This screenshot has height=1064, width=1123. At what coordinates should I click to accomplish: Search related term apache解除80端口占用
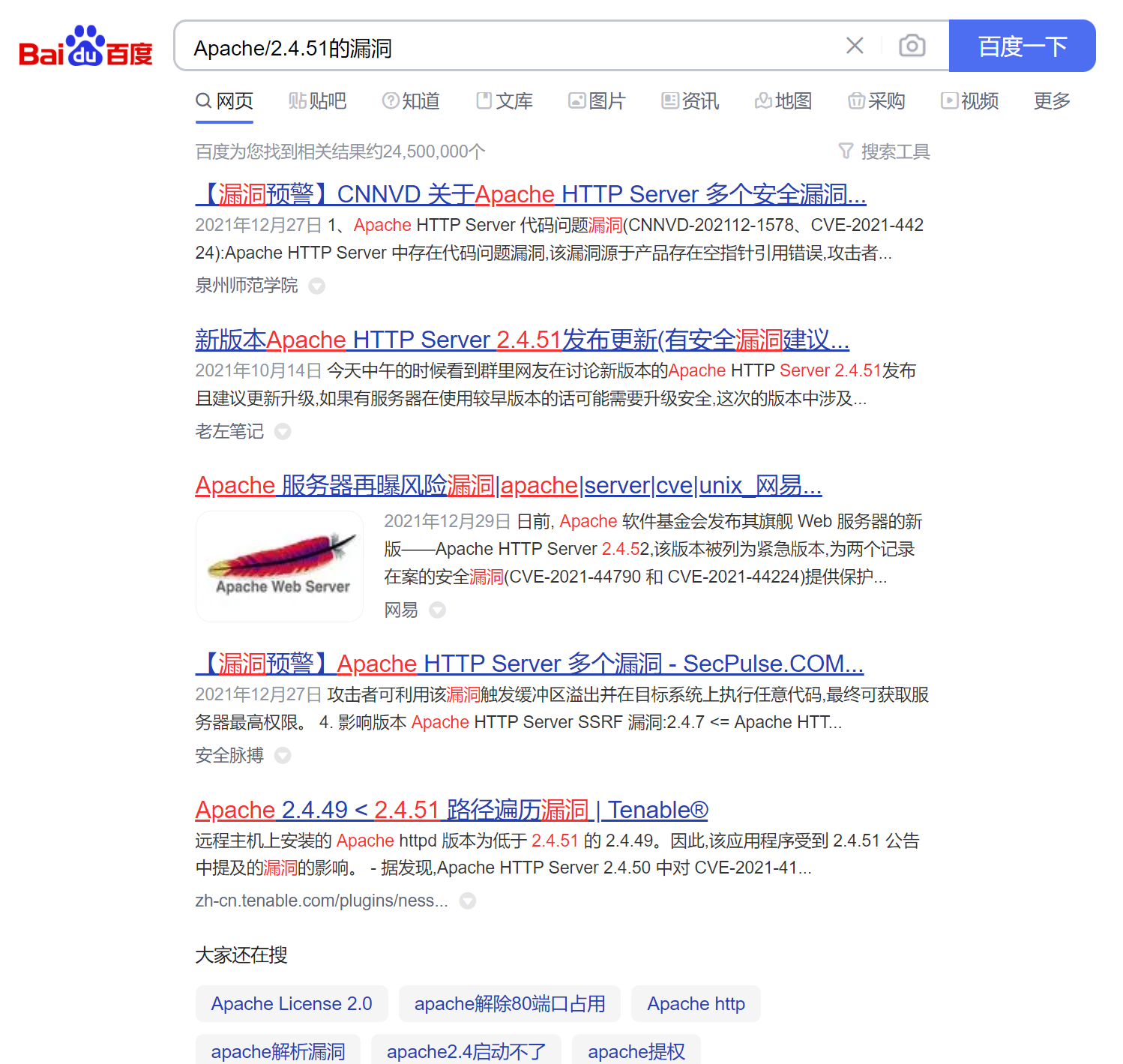tap(510, 1003)
